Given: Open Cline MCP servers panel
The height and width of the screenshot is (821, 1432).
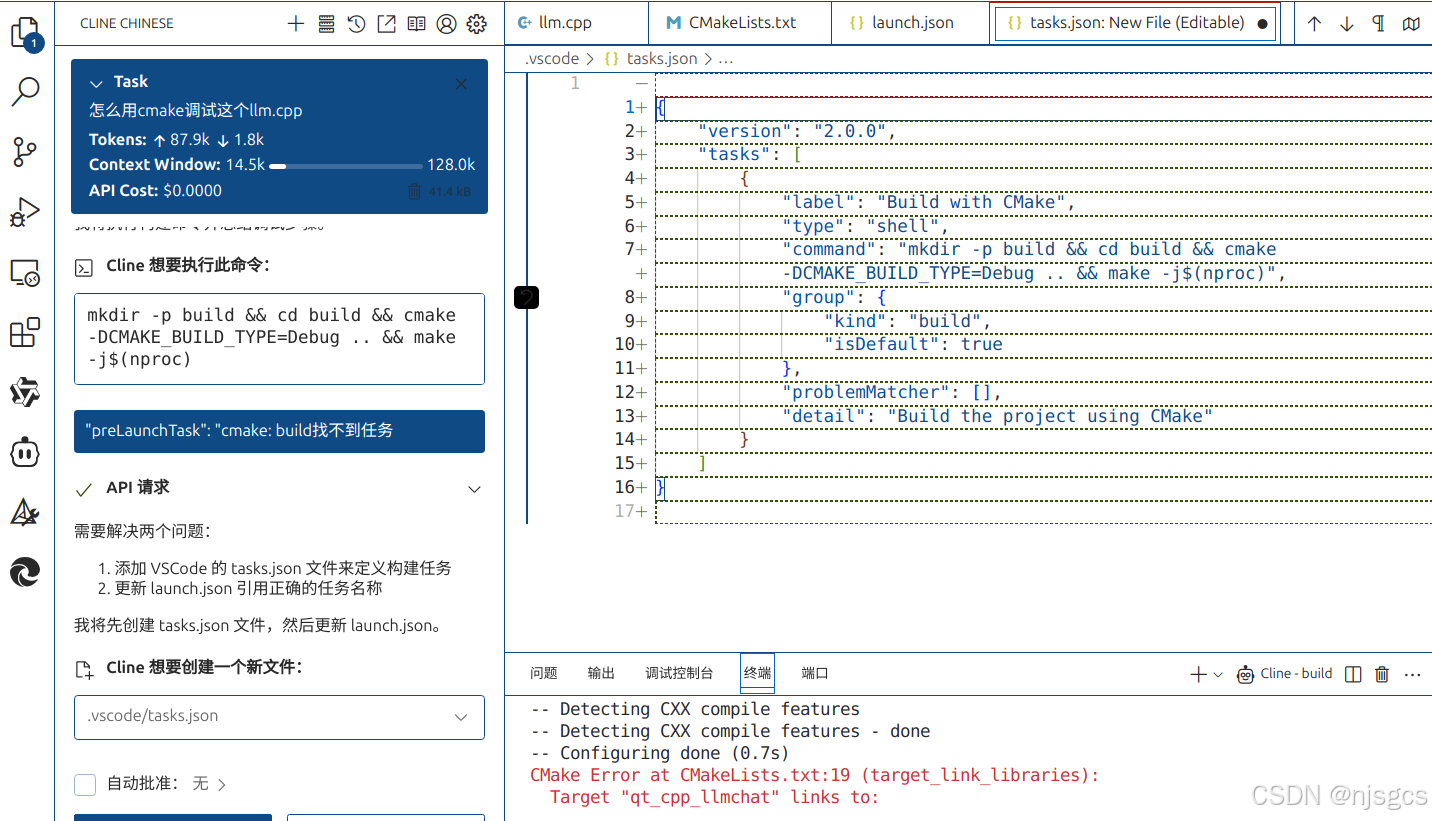Looking at the screenshot, I should coord(326,23).
